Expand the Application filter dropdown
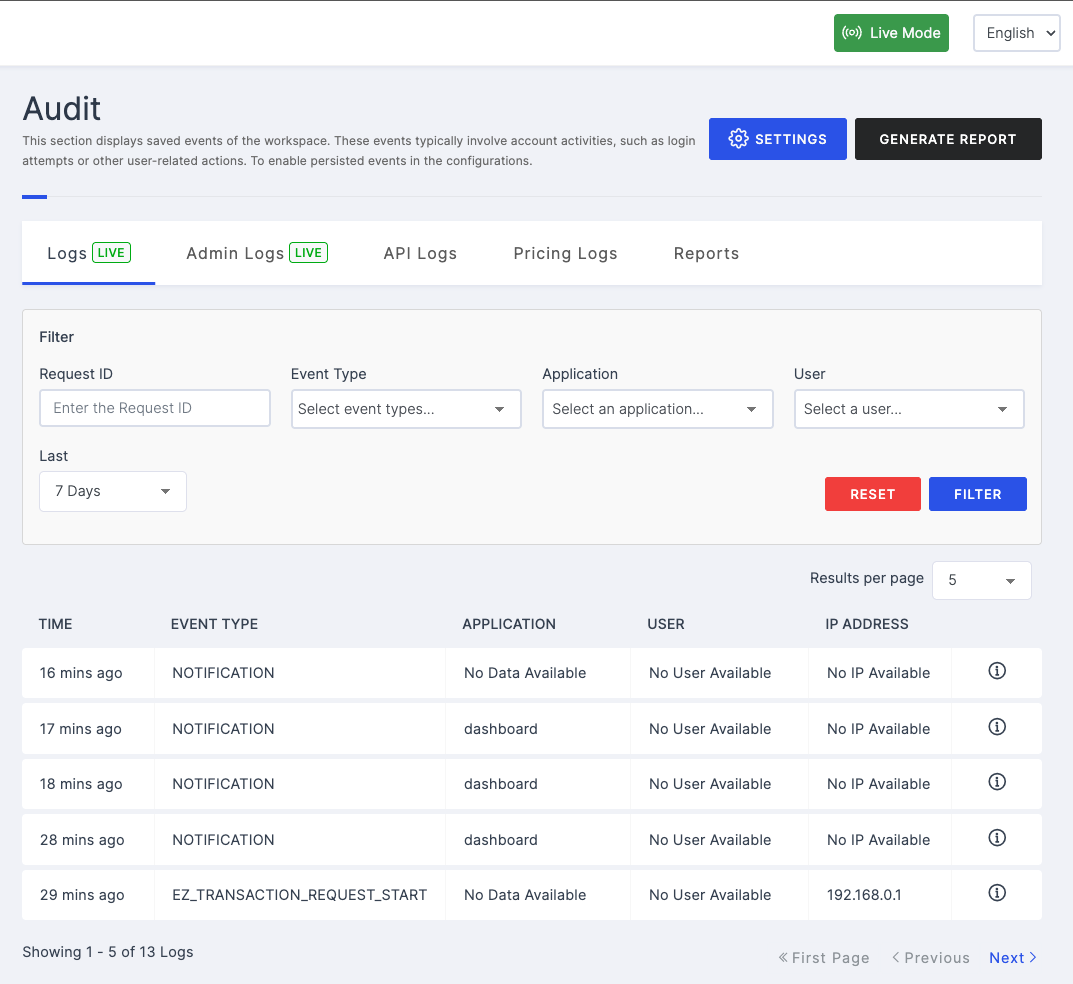This screenshot has height=984, width=1073. [x=657, y=409]
